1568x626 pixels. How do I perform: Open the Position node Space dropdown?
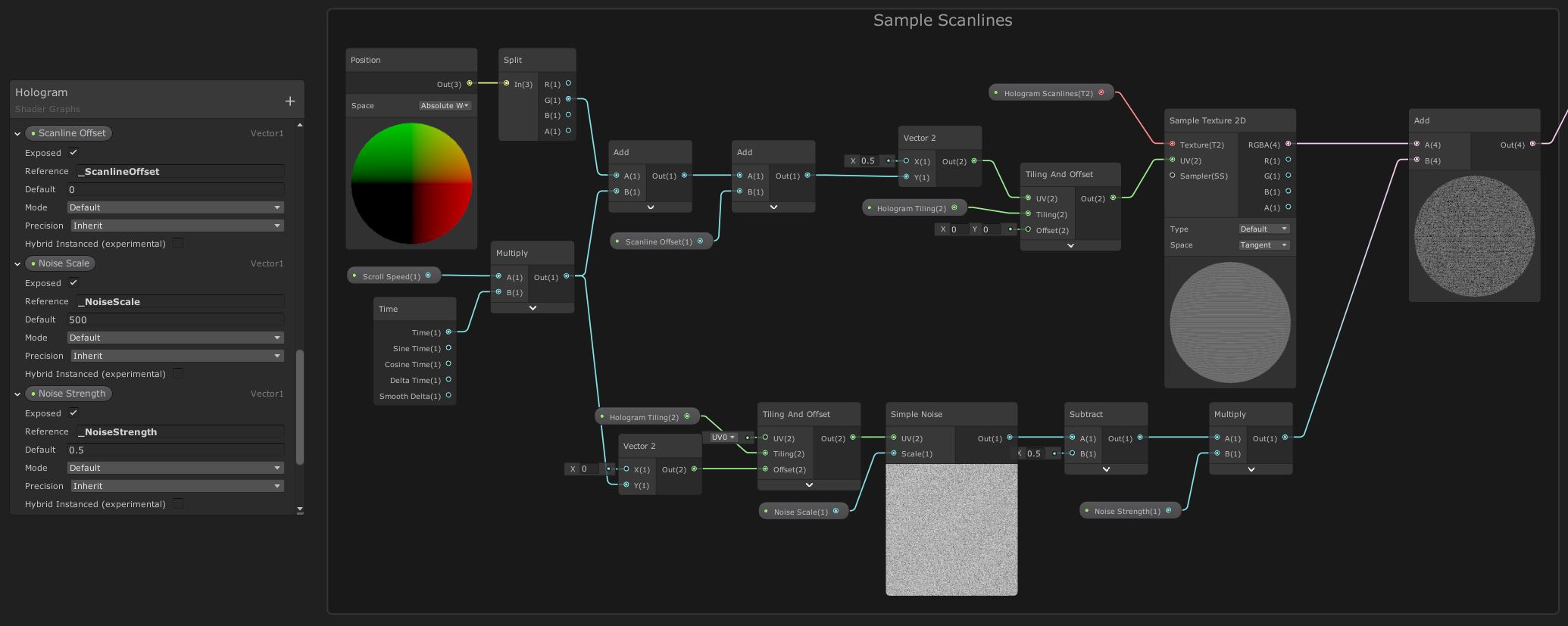point(445,106)
